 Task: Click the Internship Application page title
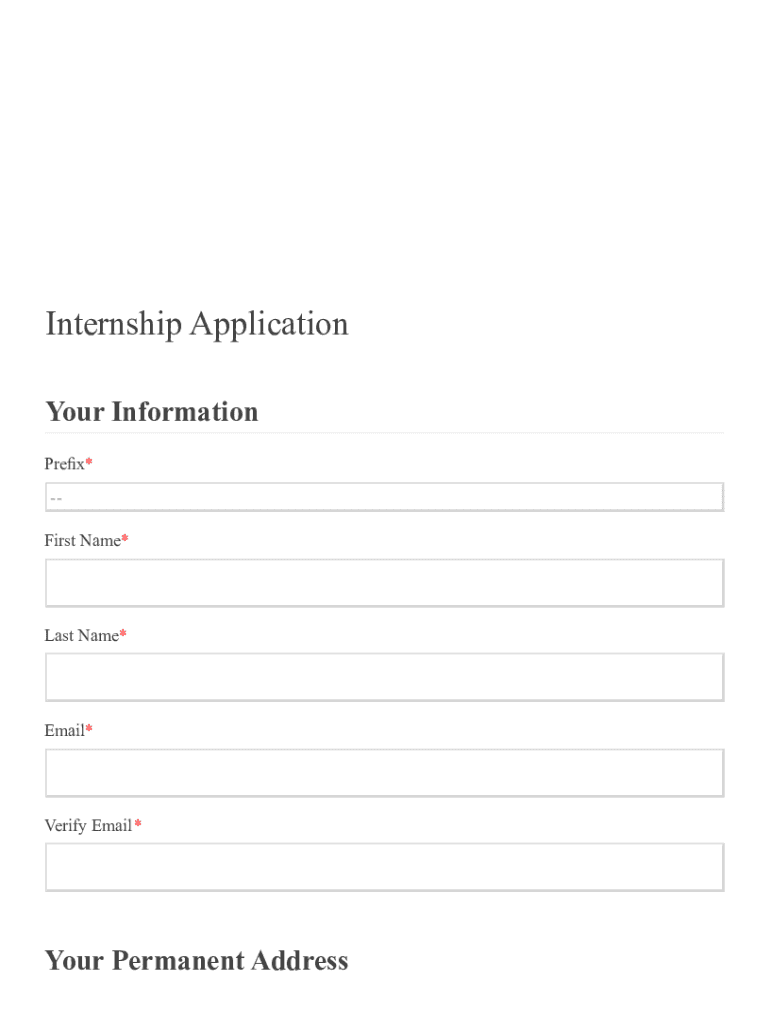click(x=197, y=324)
